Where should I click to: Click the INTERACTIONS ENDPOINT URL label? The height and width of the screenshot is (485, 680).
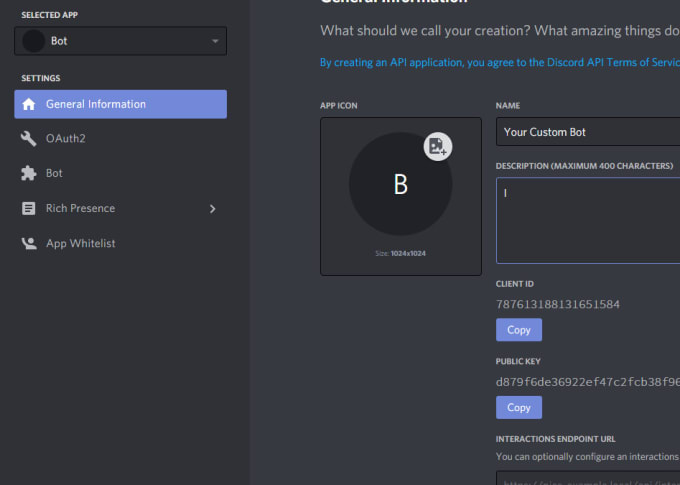(x=556, y=439)
